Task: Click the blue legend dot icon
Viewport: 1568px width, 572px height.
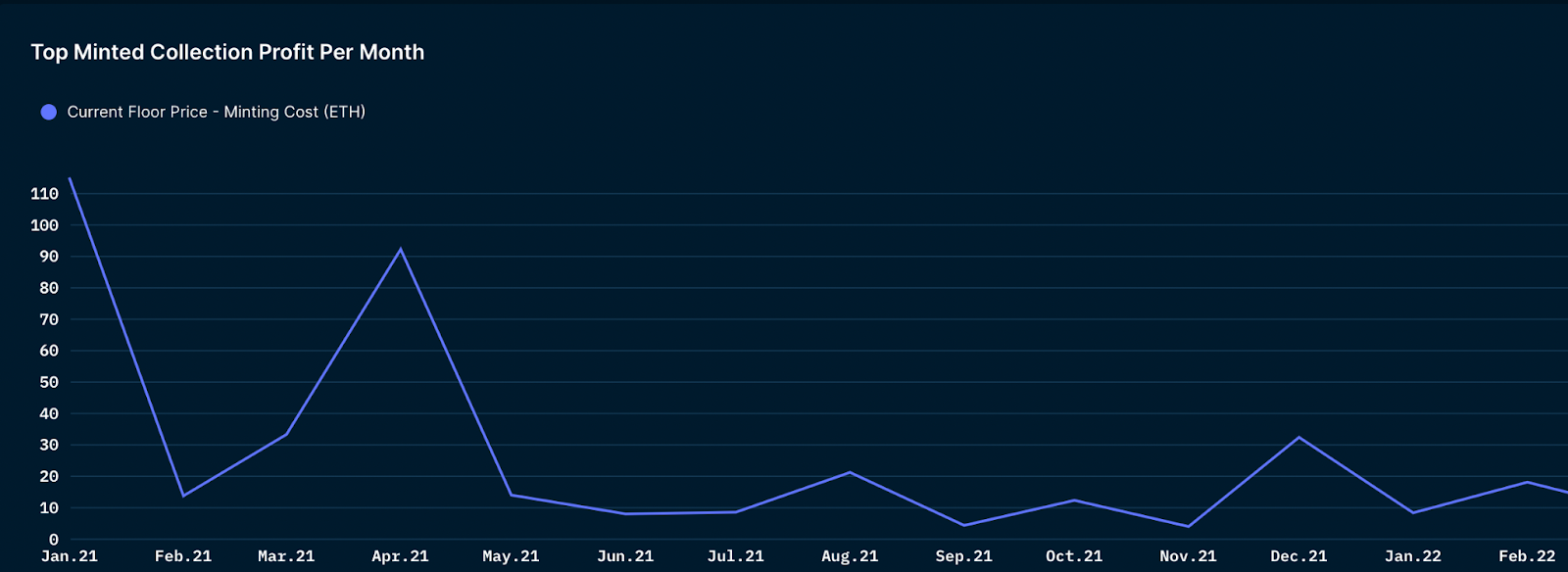Action: click(x=48, y=112)
